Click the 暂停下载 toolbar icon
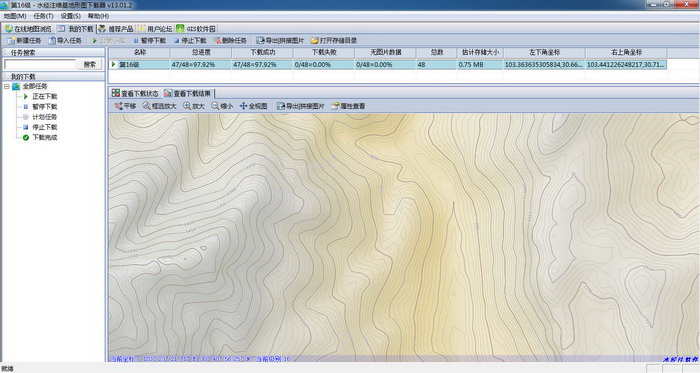 [136, 41]
